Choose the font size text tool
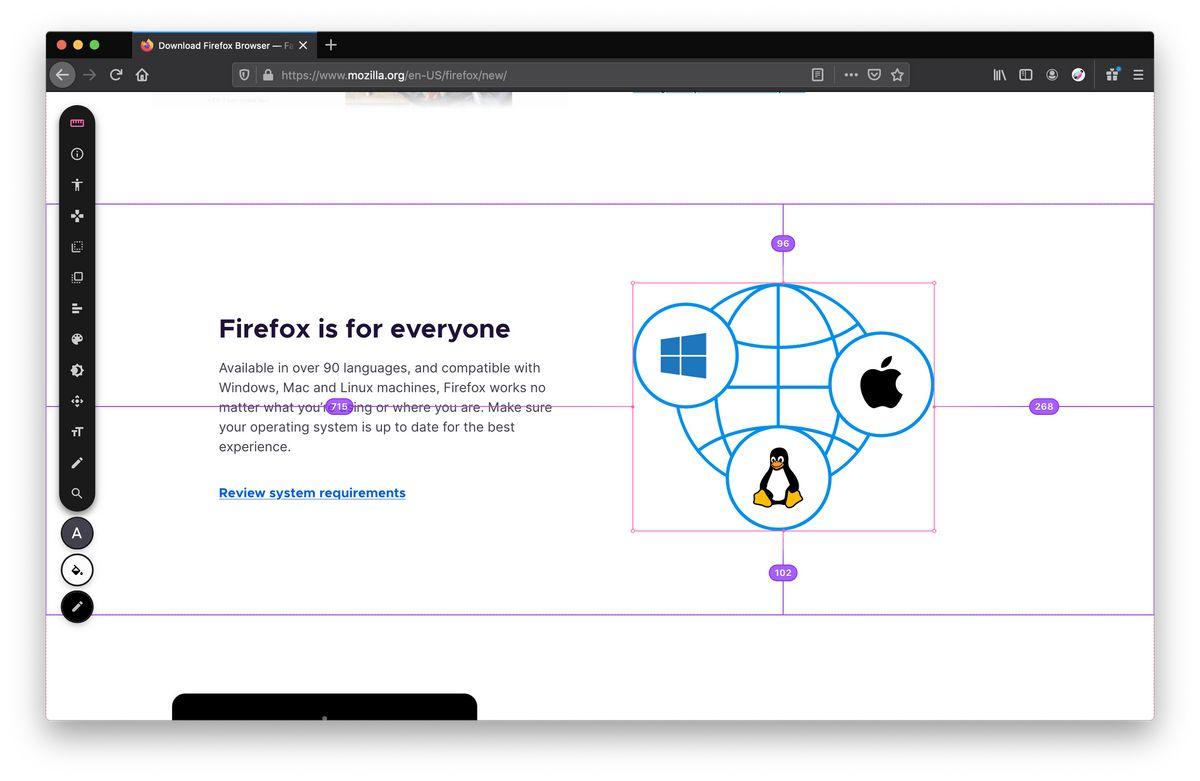Viewport: 1200px width, 781px height. 77,432
